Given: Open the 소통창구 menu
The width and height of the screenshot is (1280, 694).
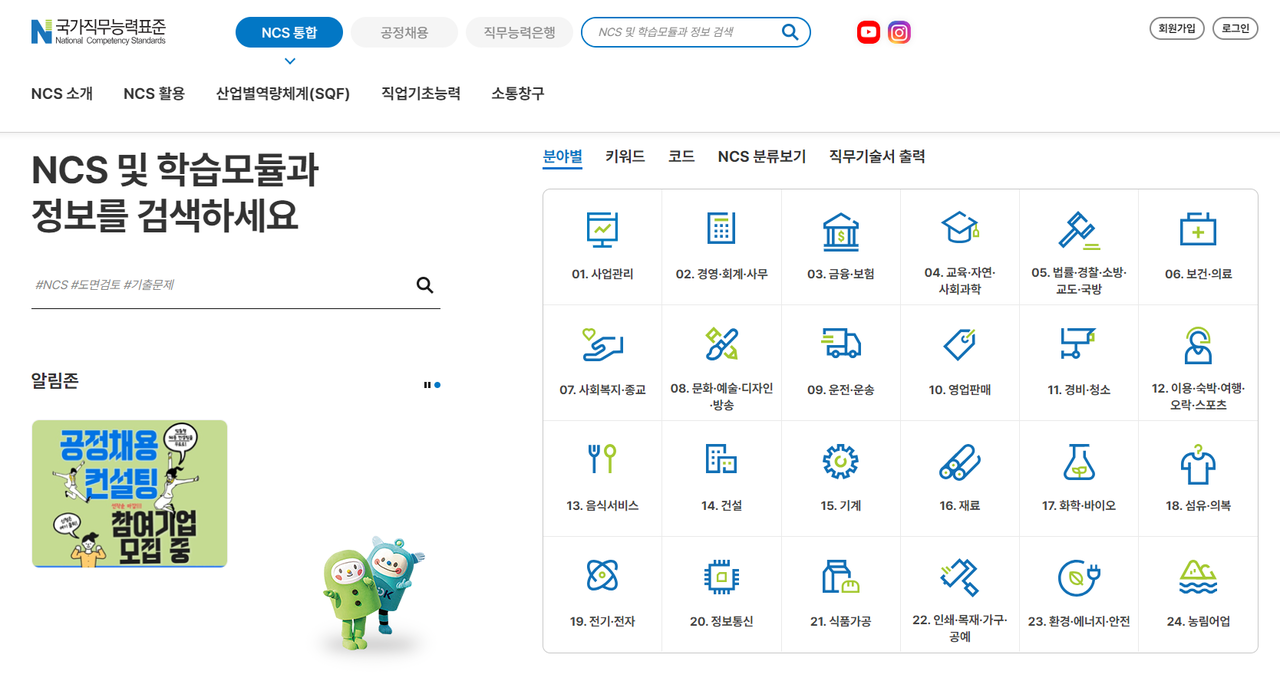Looking at the screenshot, I should pyautogui.click(x=518, y=93).
